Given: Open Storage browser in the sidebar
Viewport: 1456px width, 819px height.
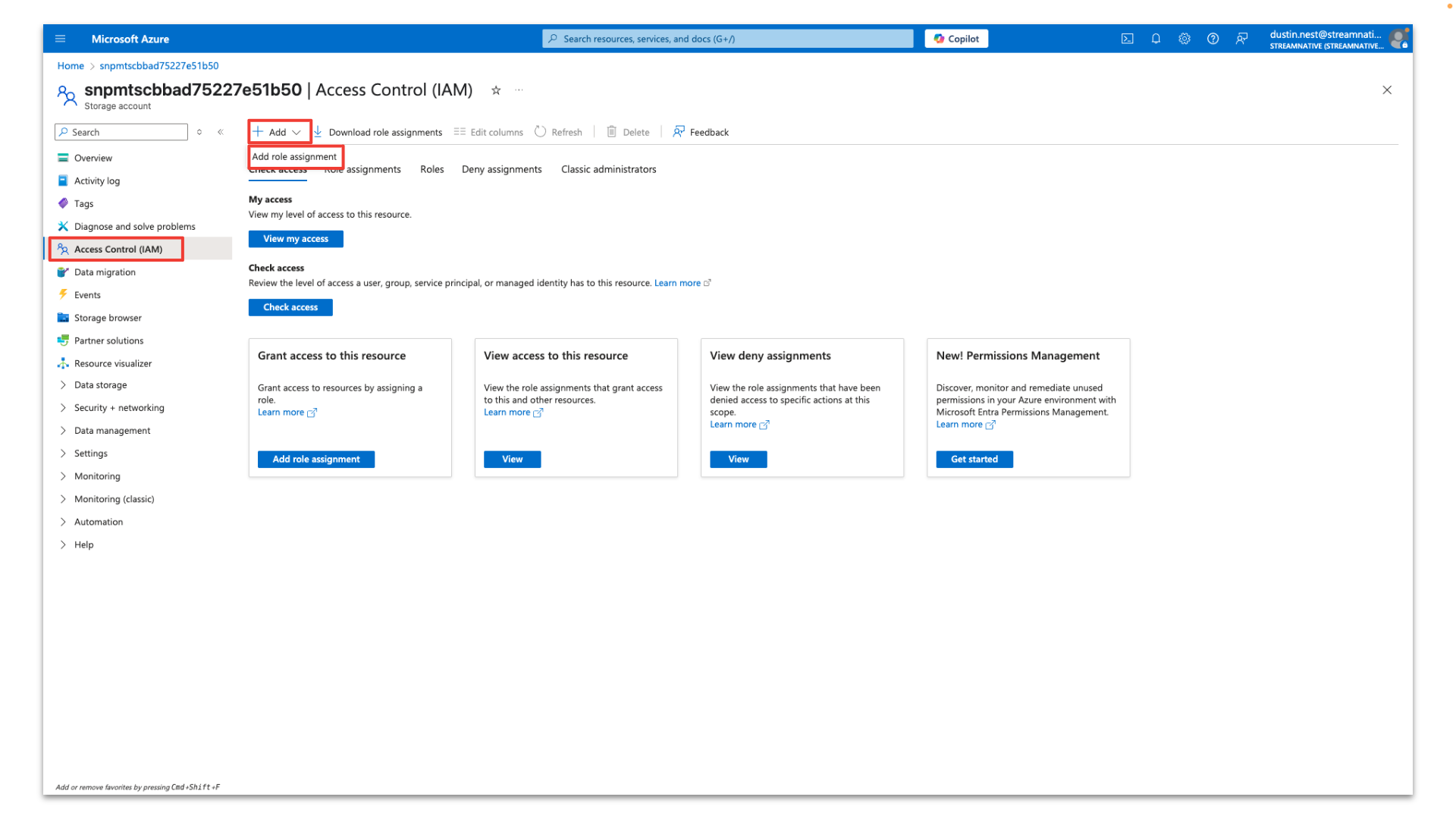Looking at the screenshot, I should pos(108,318).
